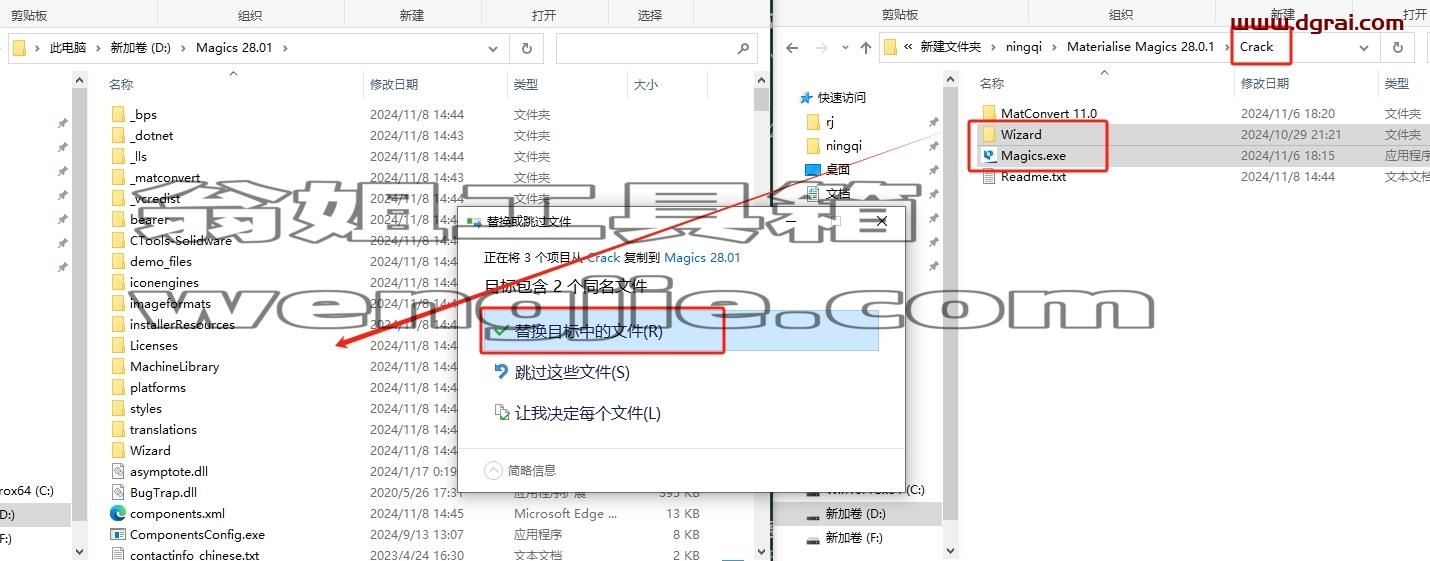
Task: Click refresh button in right Explorer window
Action: click(x=1398, y=47)
